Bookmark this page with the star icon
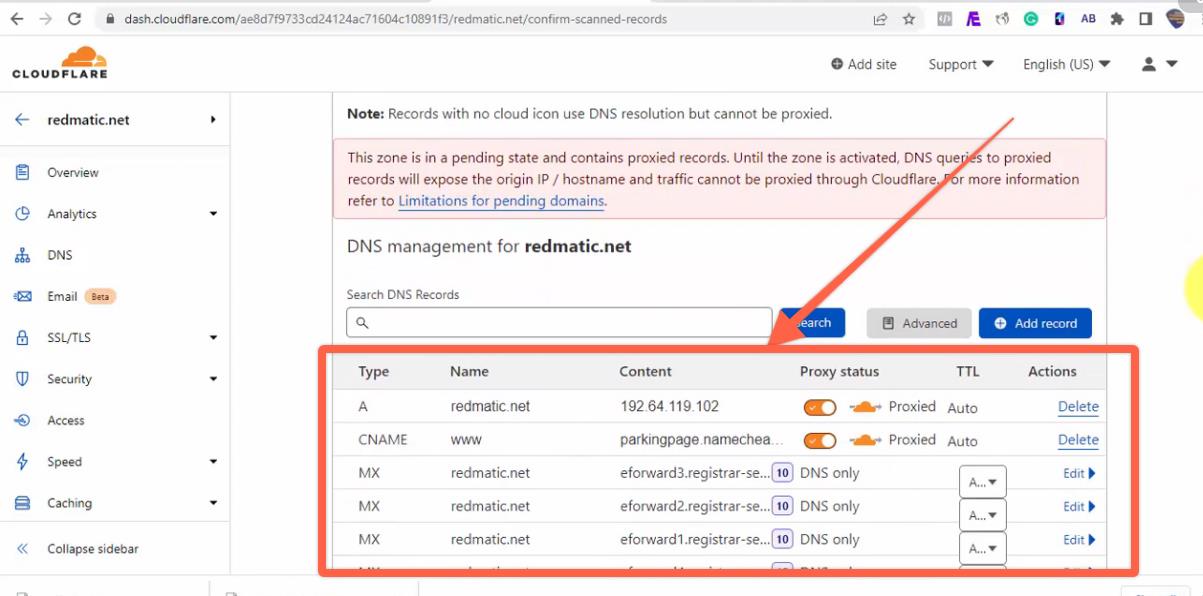Viewport: 1203px width, 596px height. click(909, 19)
